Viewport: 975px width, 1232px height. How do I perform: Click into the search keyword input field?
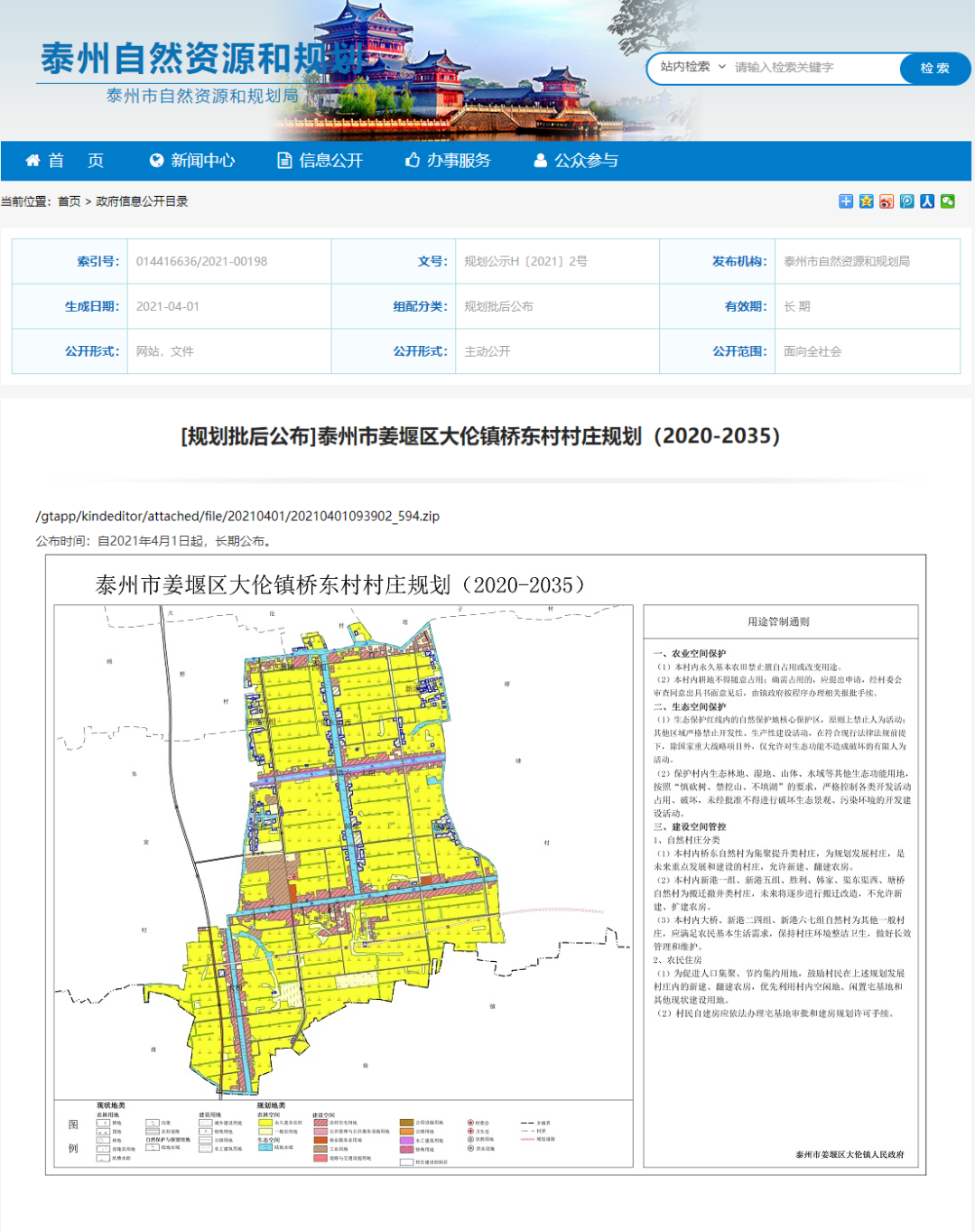(812, 68)
